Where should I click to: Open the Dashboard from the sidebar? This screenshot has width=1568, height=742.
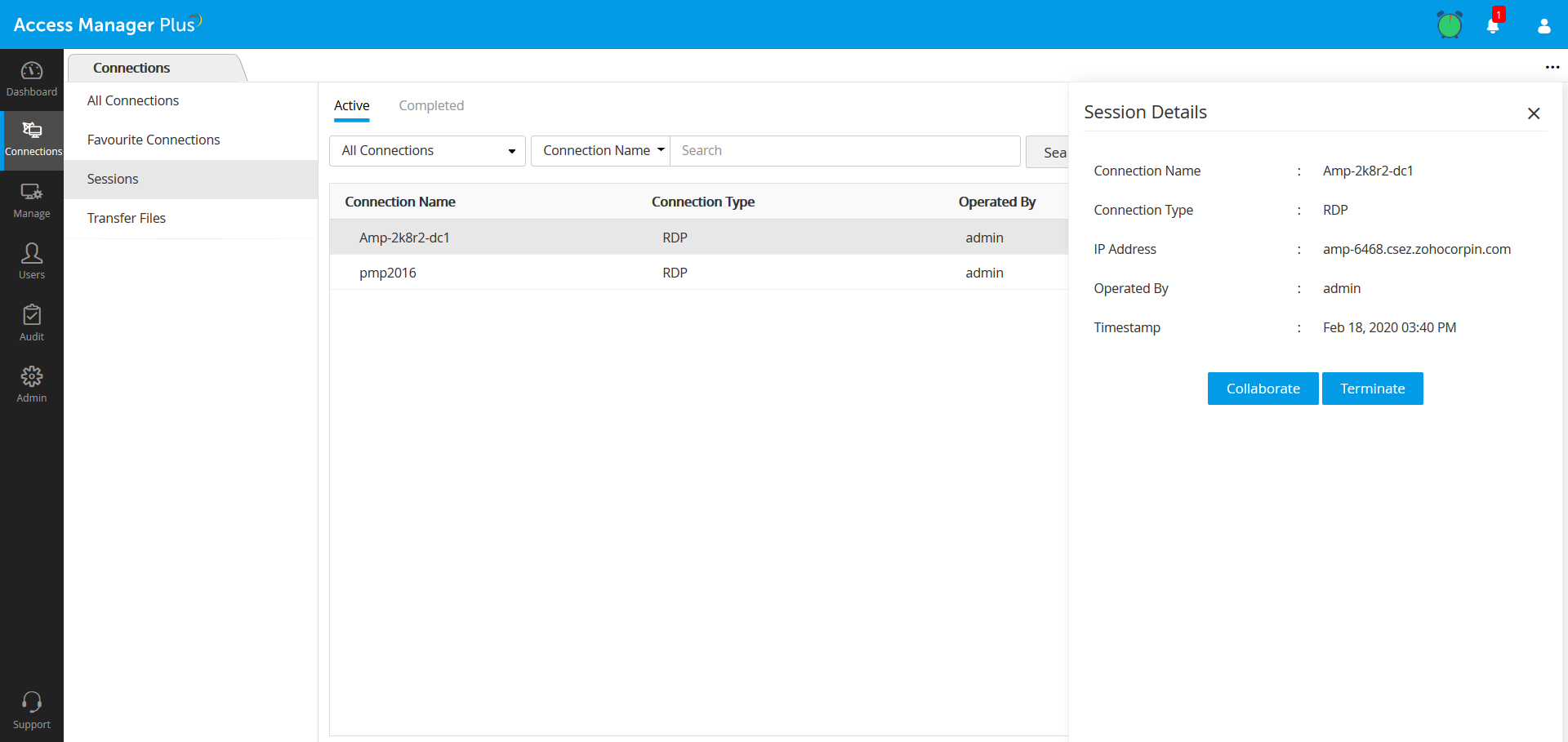31,79
